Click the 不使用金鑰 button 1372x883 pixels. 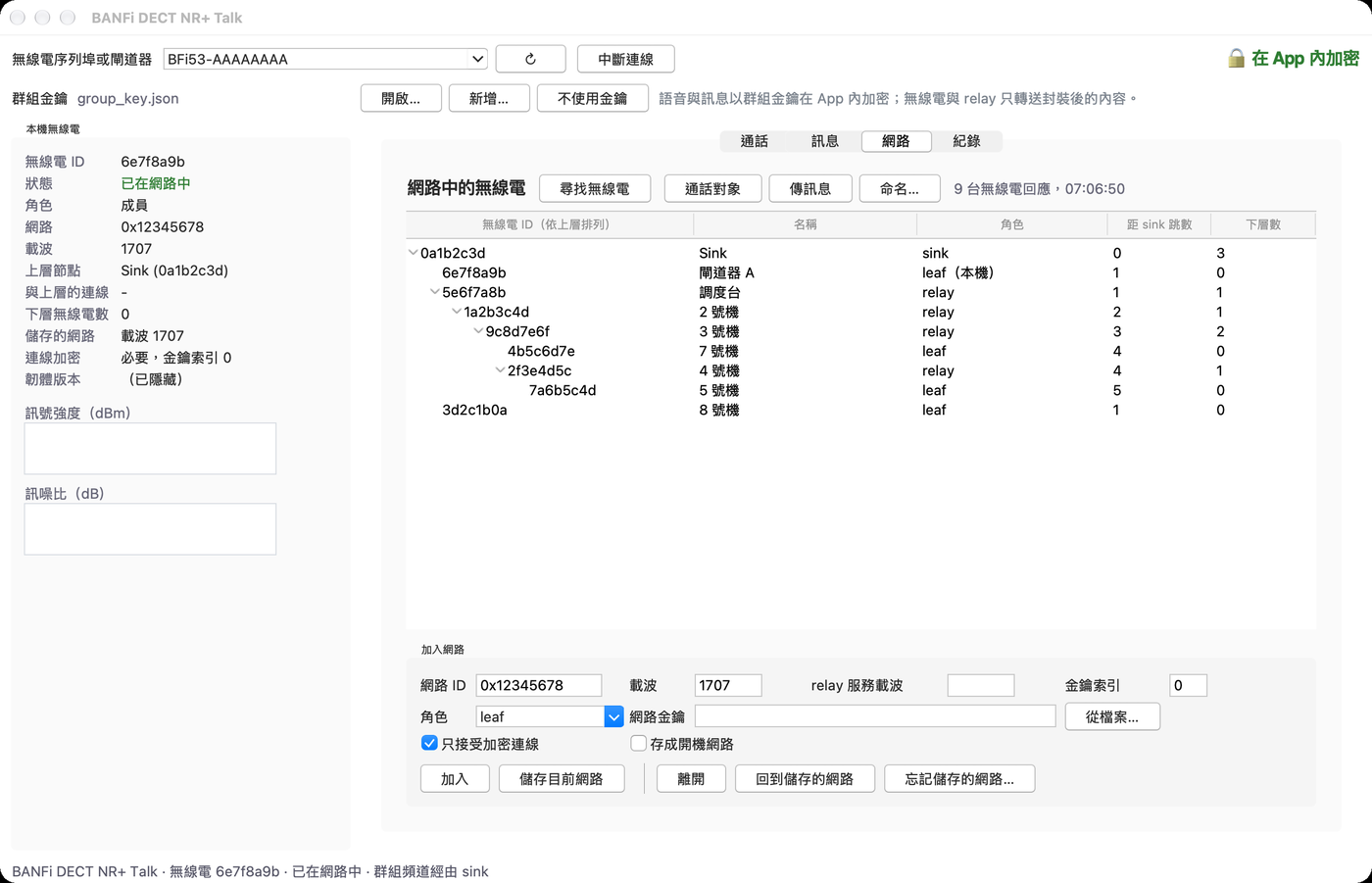click(592, 98)
